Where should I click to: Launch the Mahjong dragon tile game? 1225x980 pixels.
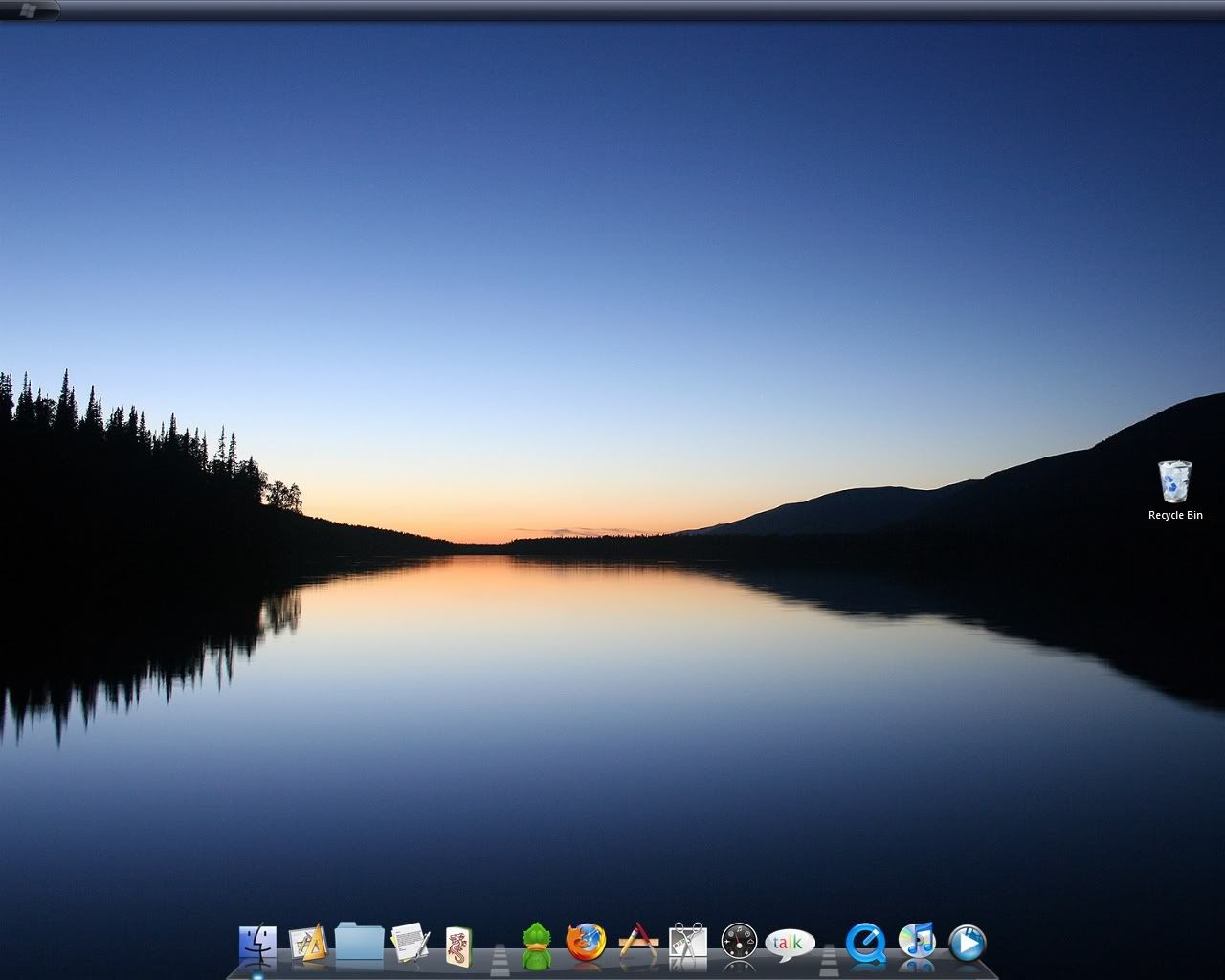click(459, 946)
